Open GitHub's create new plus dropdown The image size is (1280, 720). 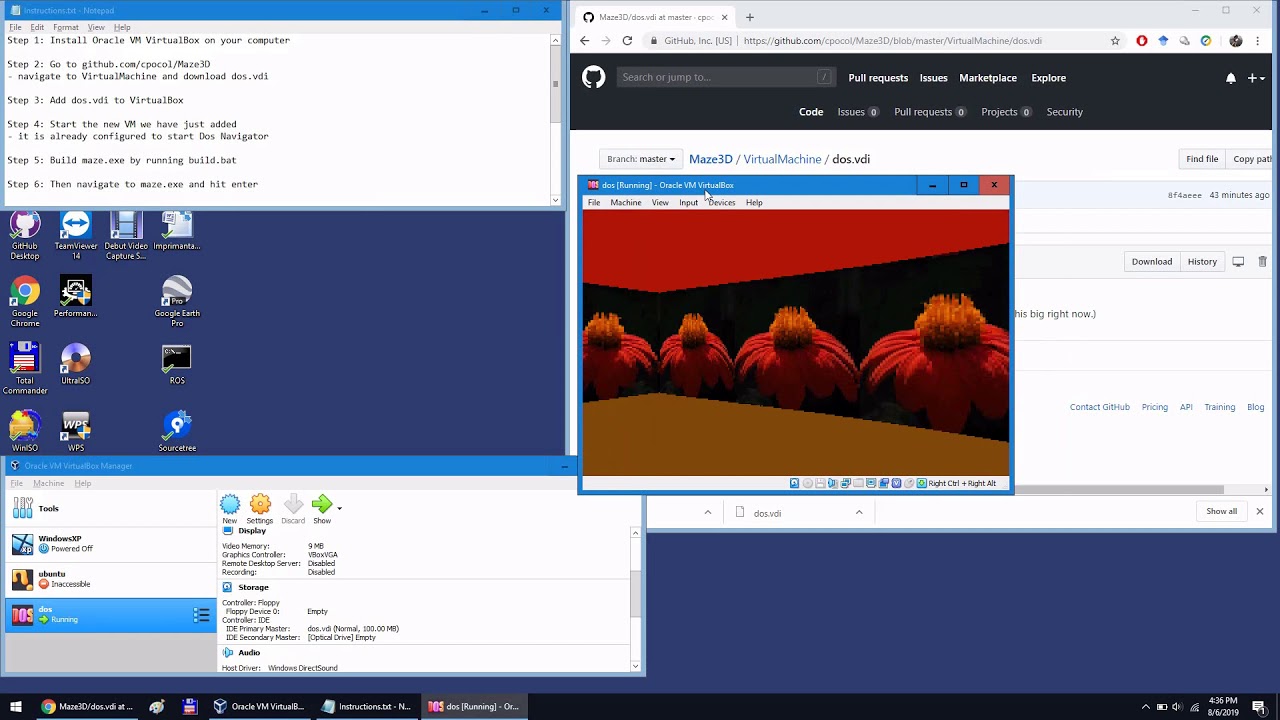pos(1256,78)
